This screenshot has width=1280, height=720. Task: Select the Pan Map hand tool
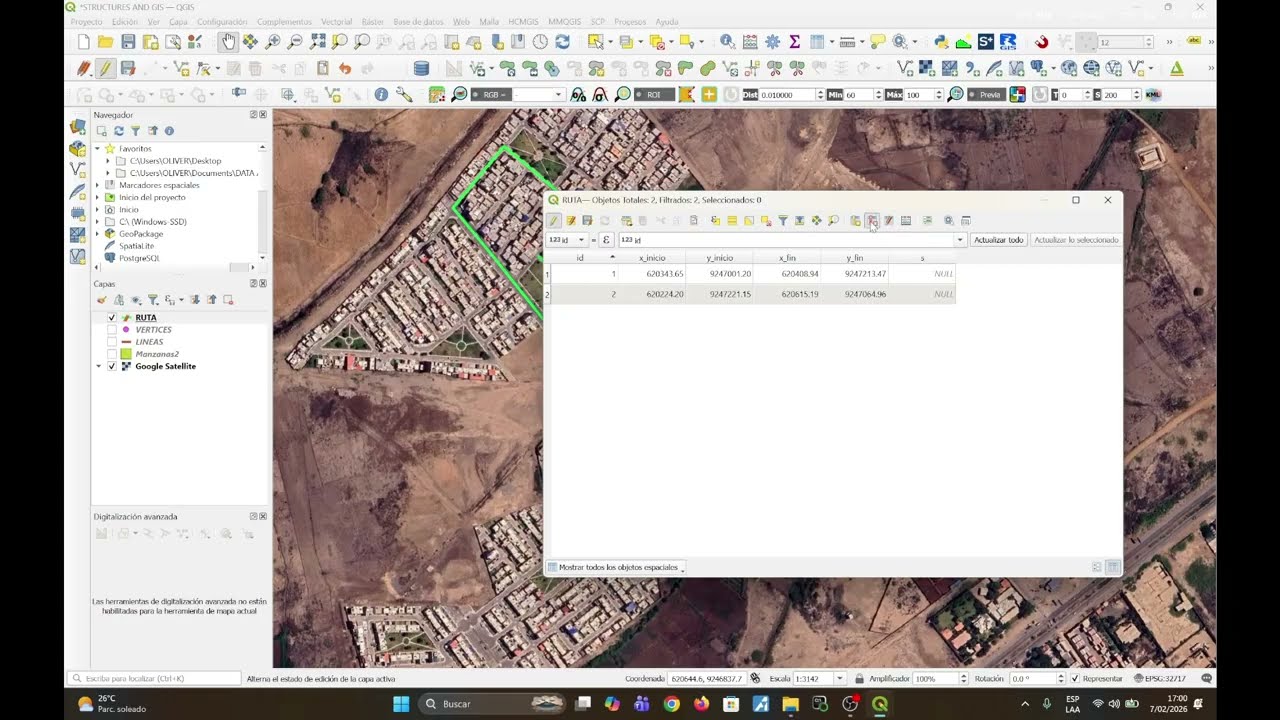pos(228,41)
